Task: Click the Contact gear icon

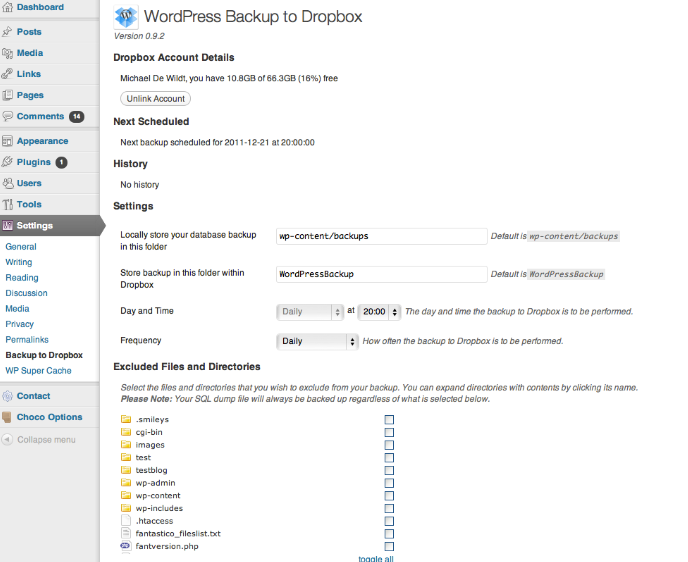Action: point(7,396)
